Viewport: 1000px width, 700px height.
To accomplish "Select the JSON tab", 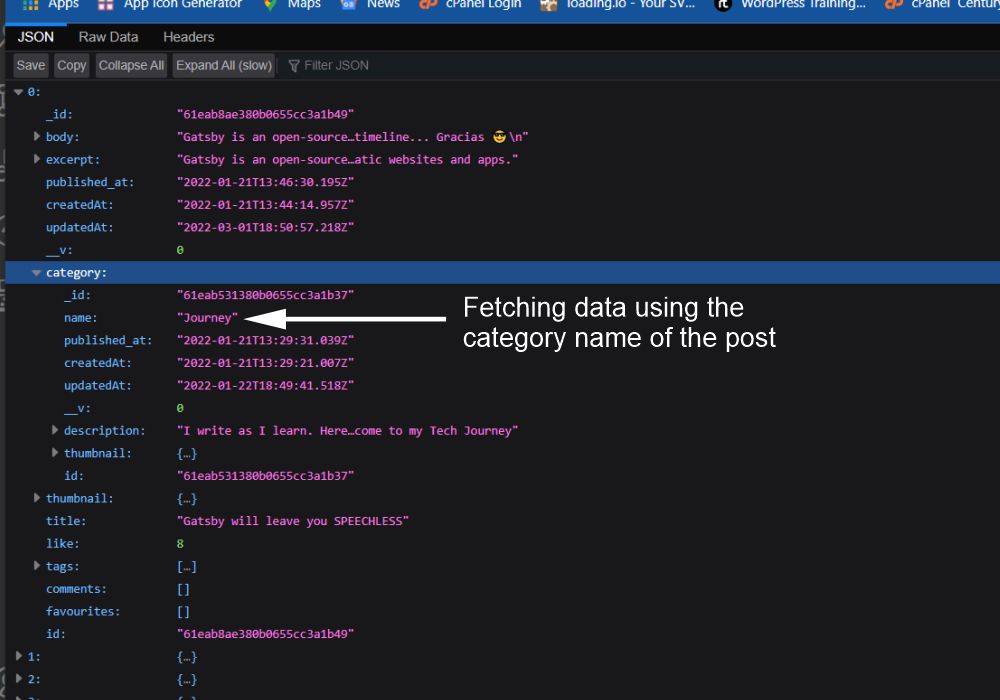I will point(36,37).
